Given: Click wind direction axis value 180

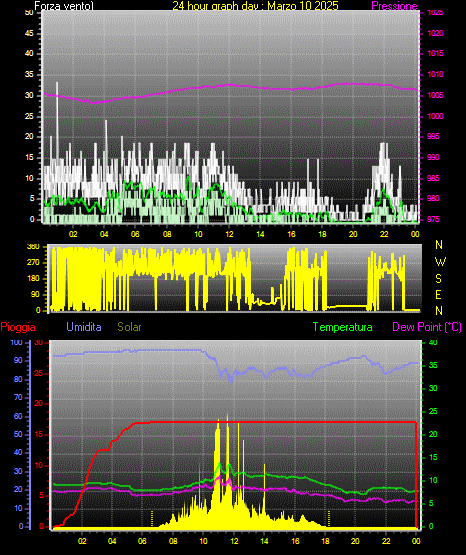Looking at the screenshot, I should point(33,279).
